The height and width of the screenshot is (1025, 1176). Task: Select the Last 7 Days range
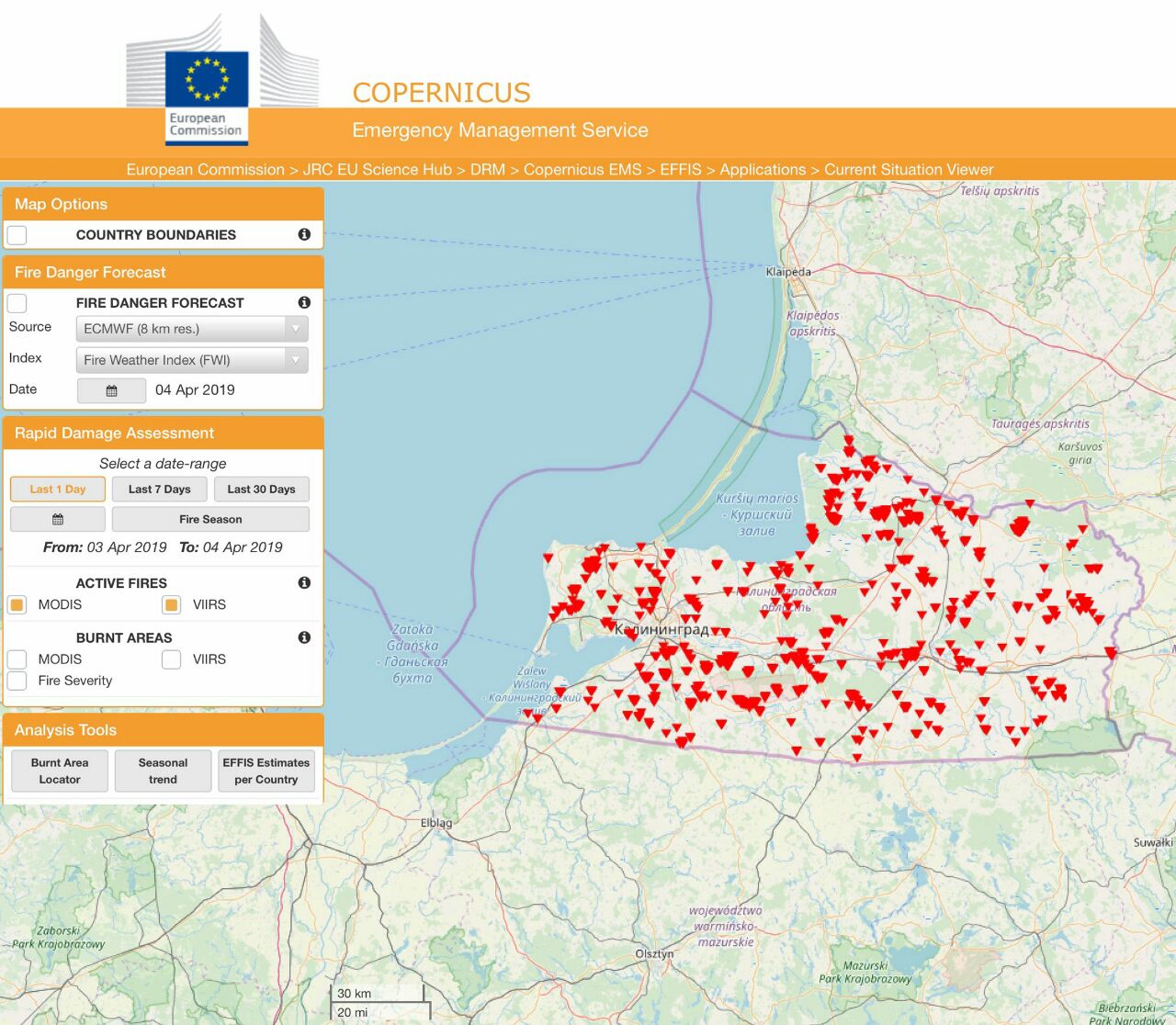point(160,490)
